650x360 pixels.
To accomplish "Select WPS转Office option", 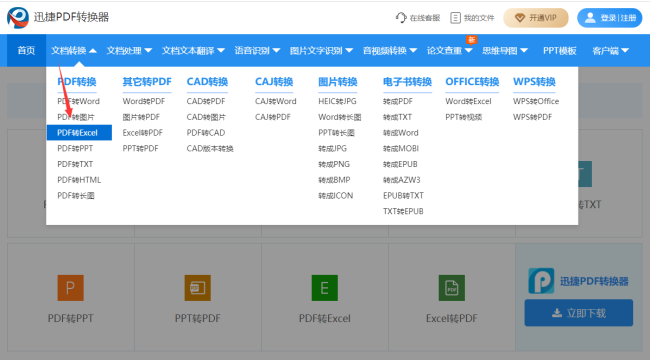I will click(x=536, y=101).
